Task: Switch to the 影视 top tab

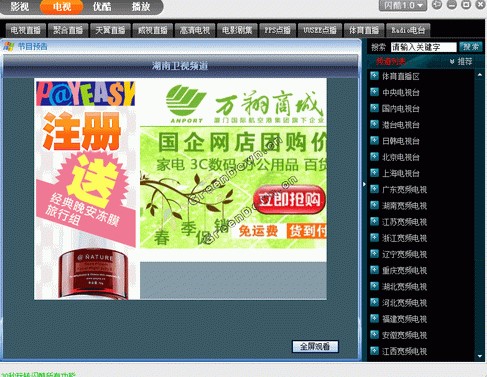Action: tap(19, 6)
